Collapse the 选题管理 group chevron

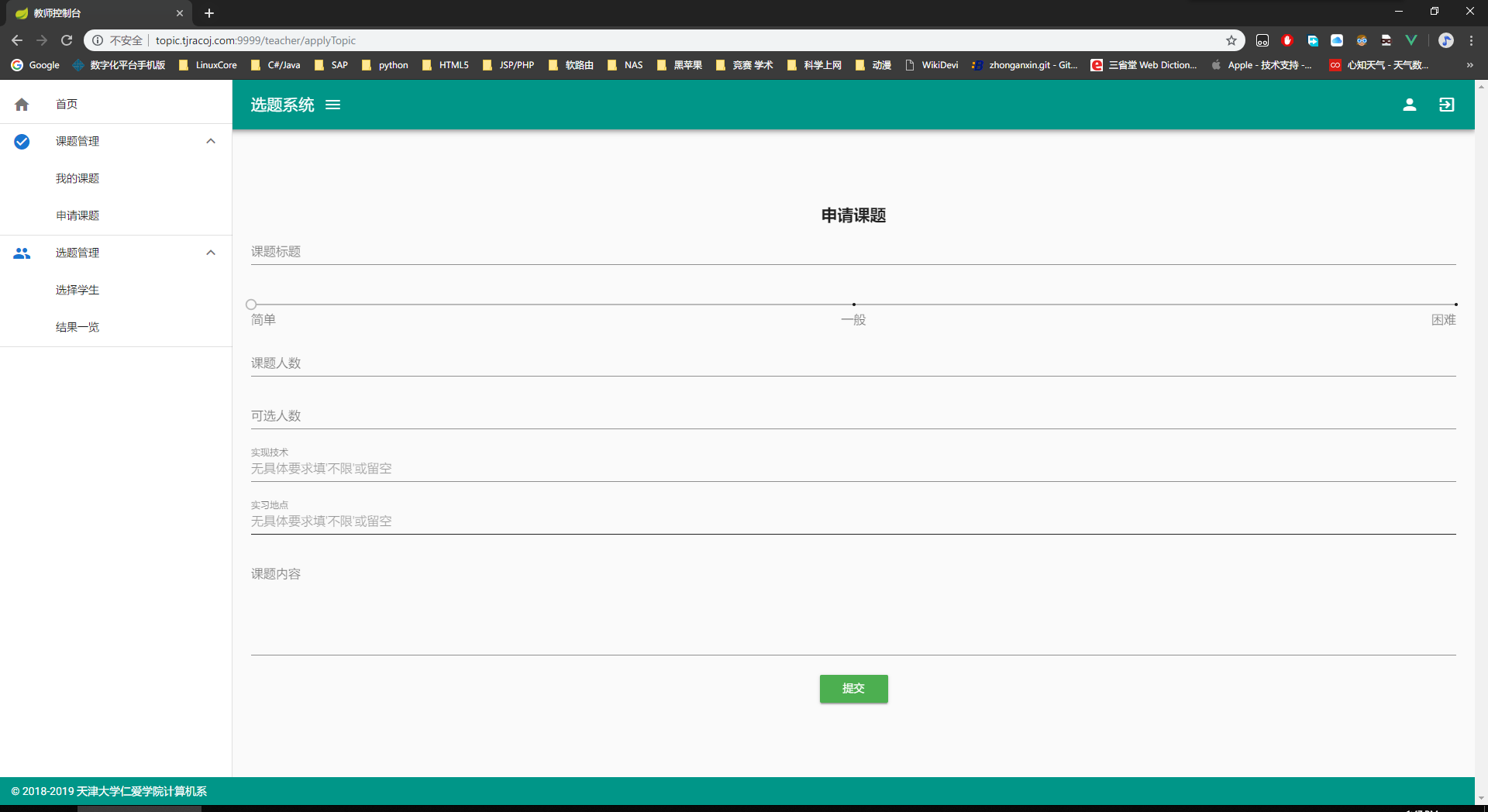tap(211, 253)
